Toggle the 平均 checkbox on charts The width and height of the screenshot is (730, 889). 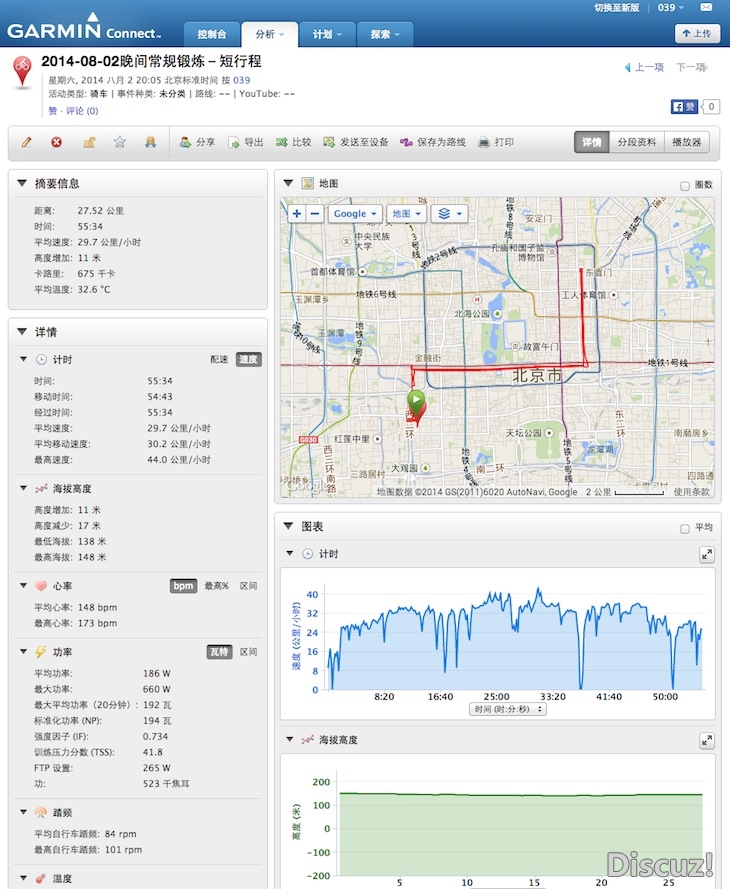pos(685,528)
